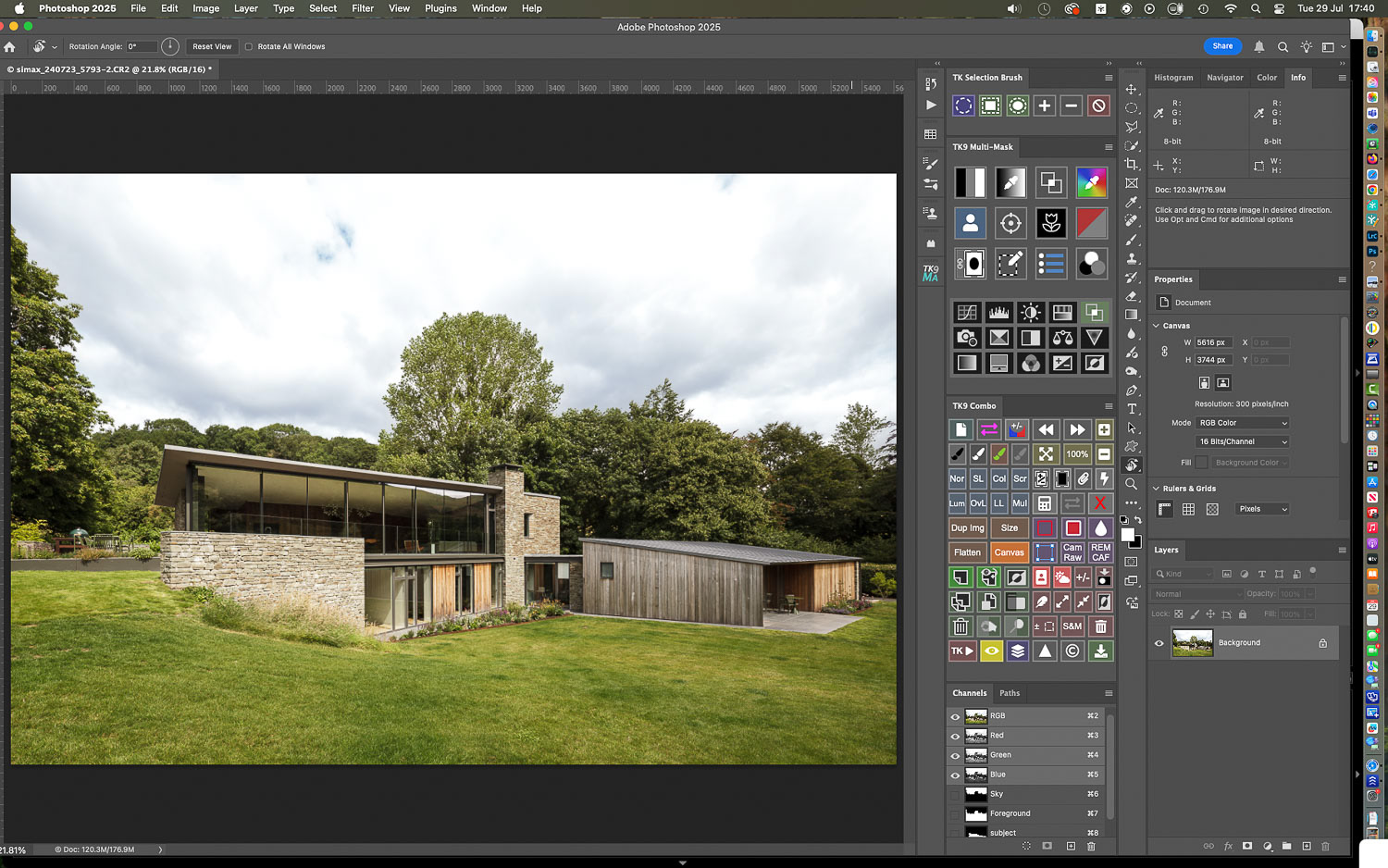1388x868 pixels.
Task: Select the Eraser tool
Action: 1131,296
